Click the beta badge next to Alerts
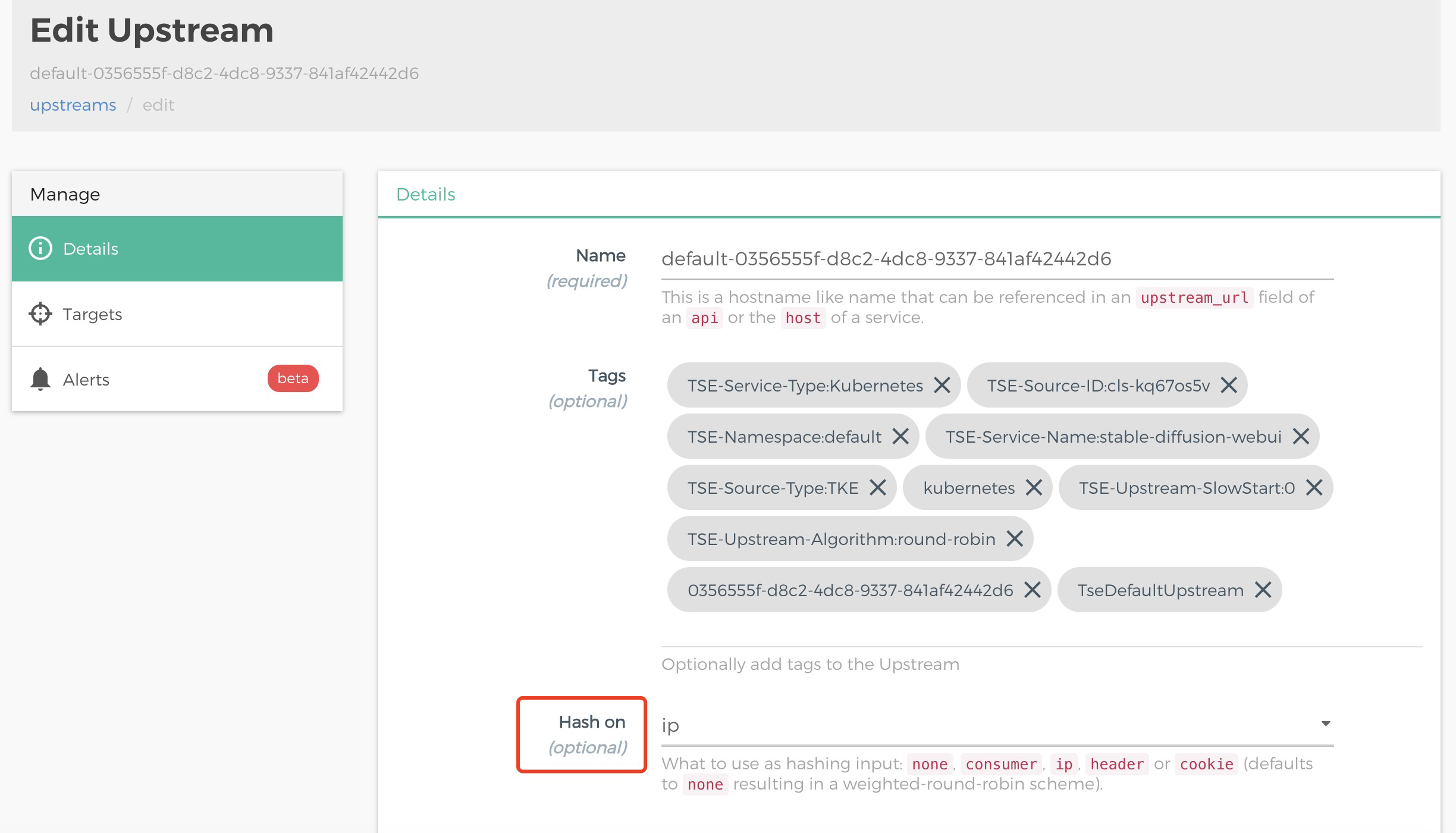 tap(293, 378)
